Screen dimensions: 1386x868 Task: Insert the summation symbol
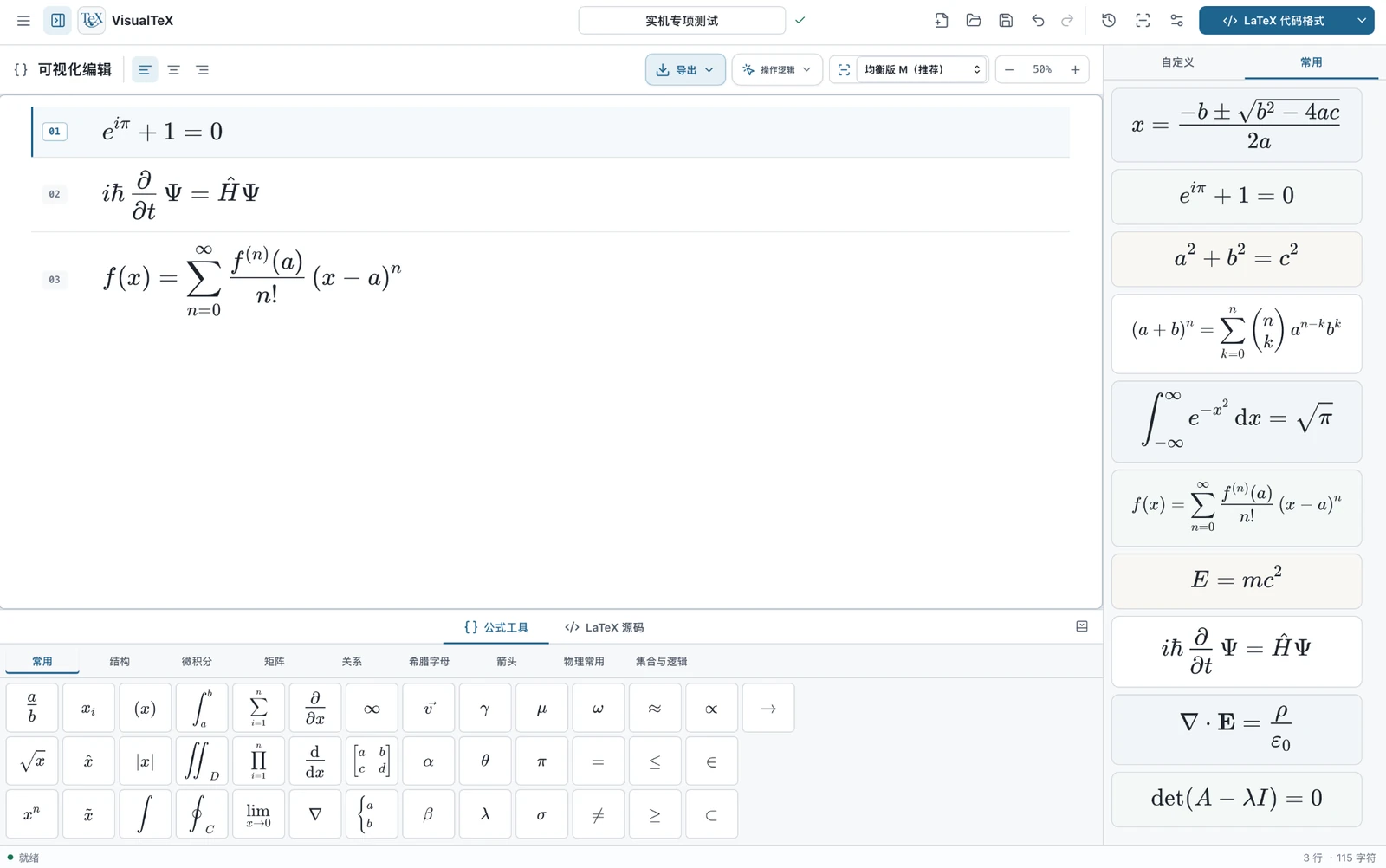pyautogui.click(x=258, y=708)
